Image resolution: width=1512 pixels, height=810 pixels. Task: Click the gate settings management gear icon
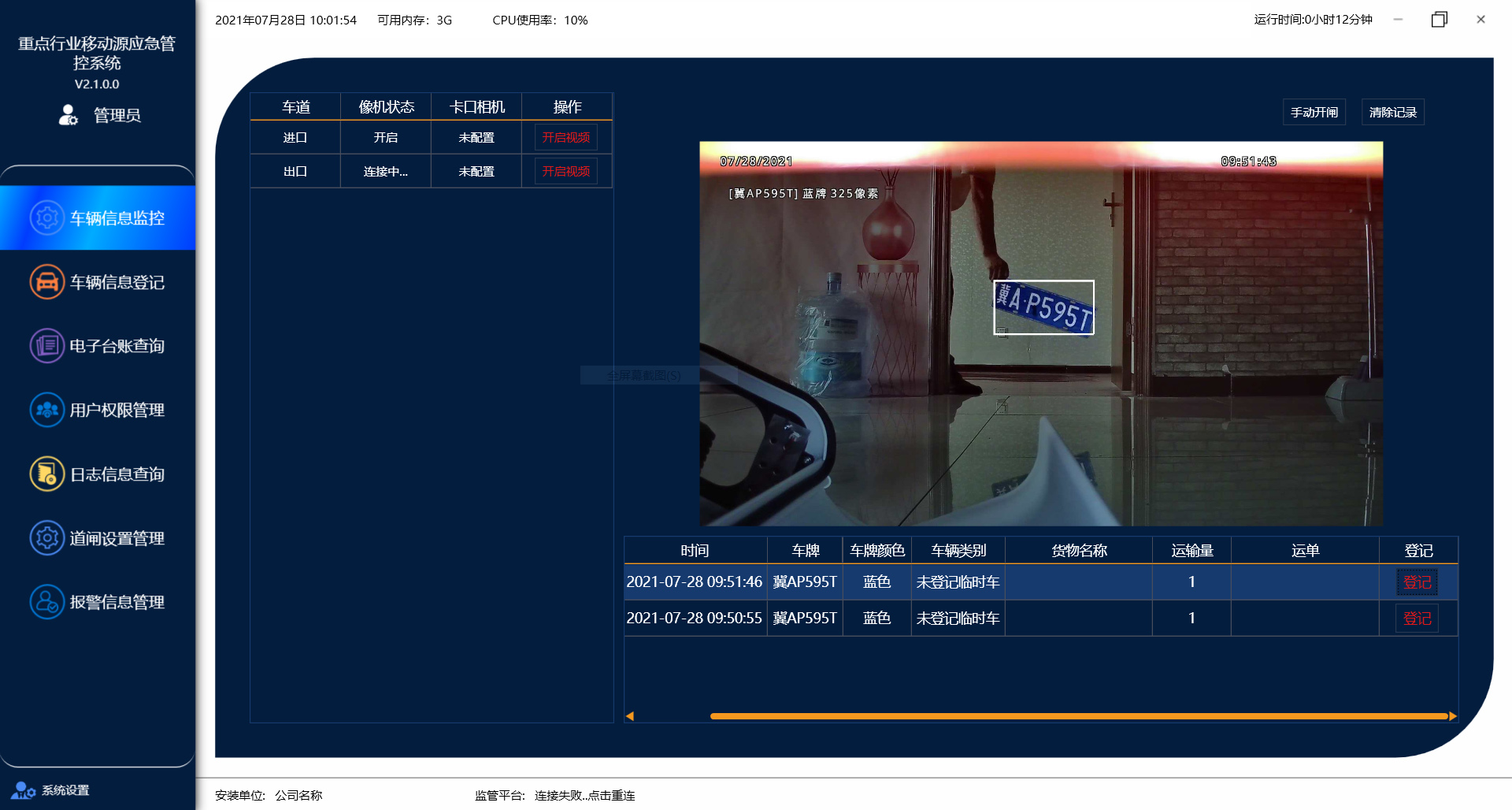click(x=46, y=538)
